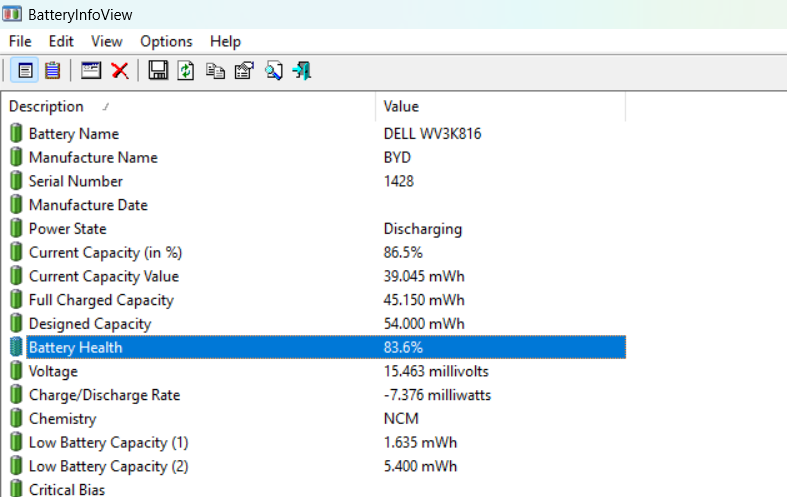Select the Manufacture Name row text
Viewport: 787px width, 497px height.
pyautogui.click(x=93, y=157)
